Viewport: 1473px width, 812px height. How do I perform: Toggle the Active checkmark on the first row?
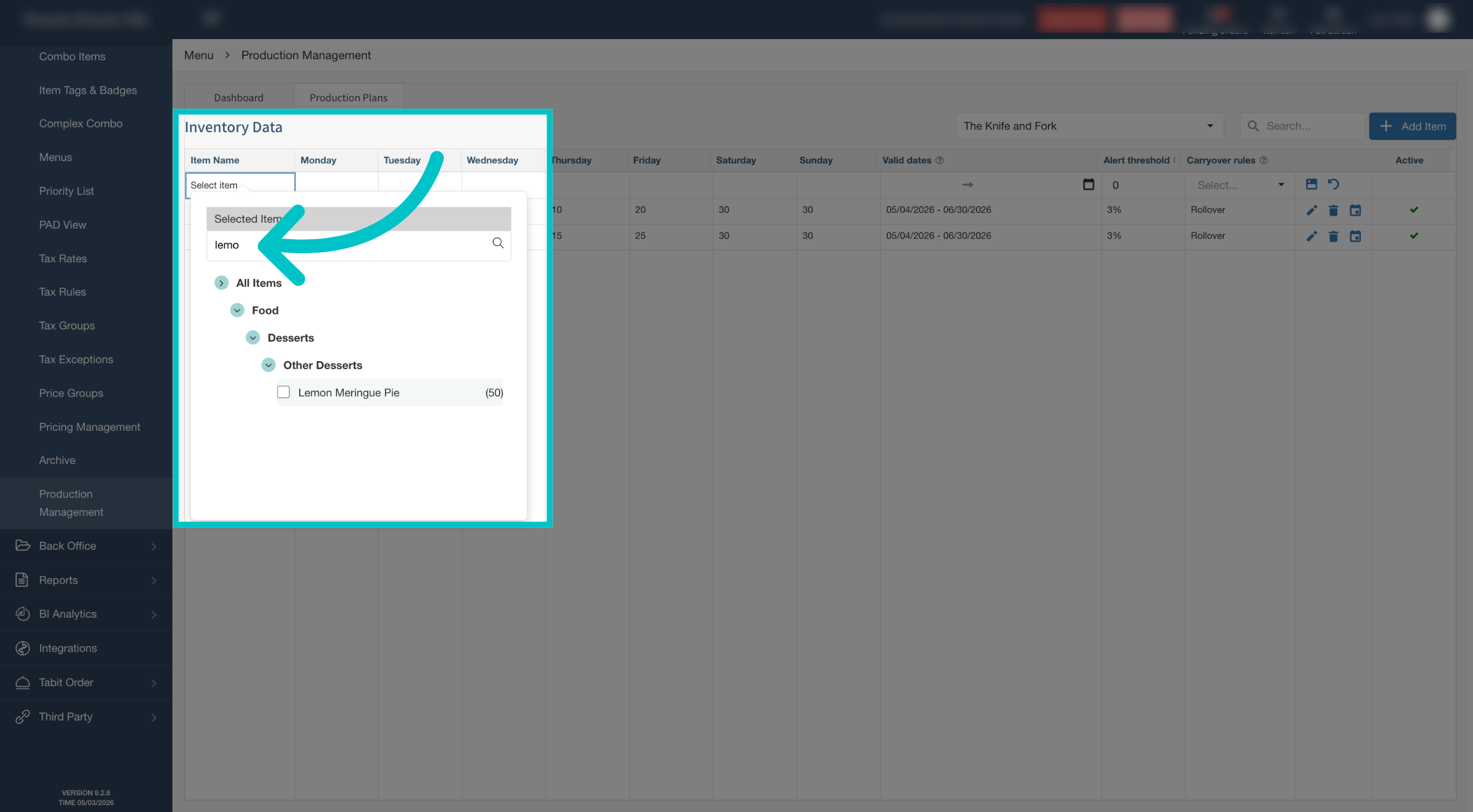coord(1414,210)
